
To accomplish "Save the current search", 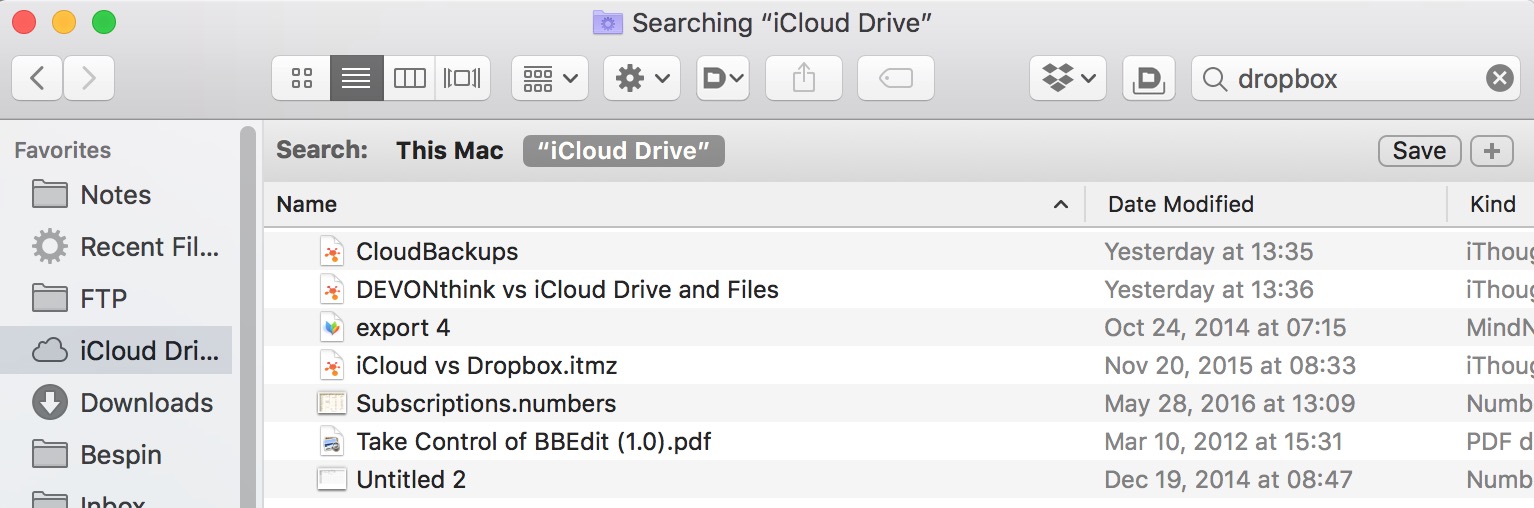I will coord(1419,151).
